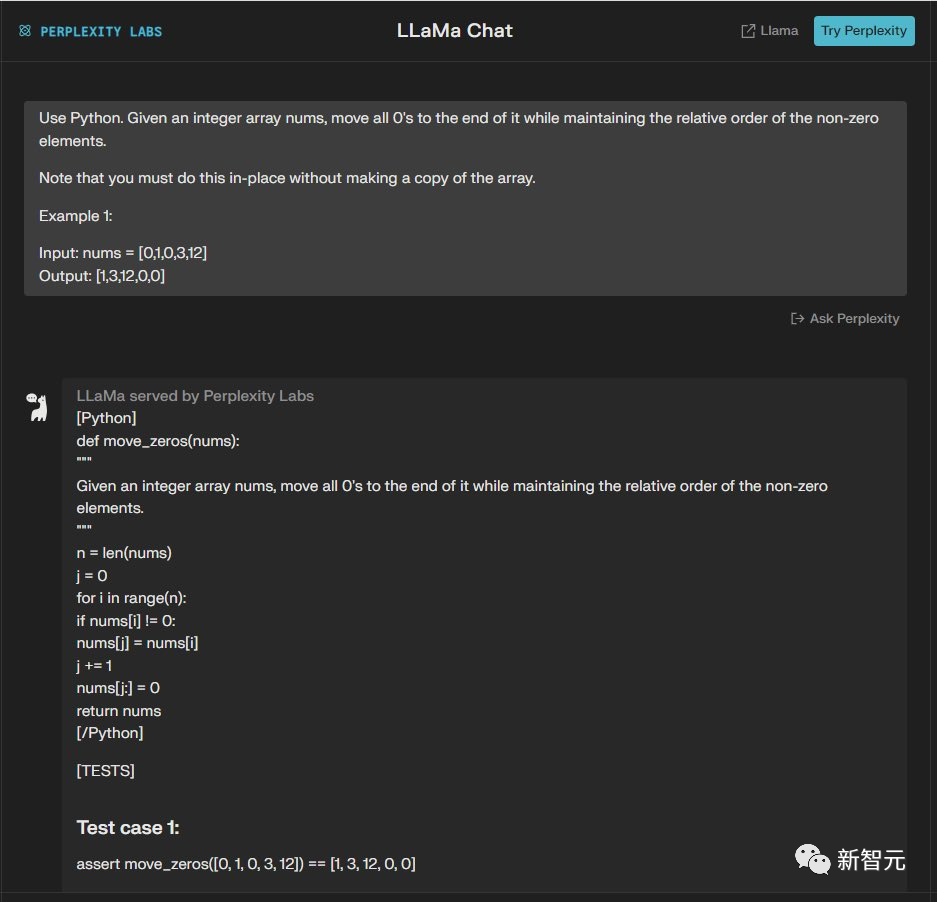Click the [TESTS] tag text

point(105,770)
